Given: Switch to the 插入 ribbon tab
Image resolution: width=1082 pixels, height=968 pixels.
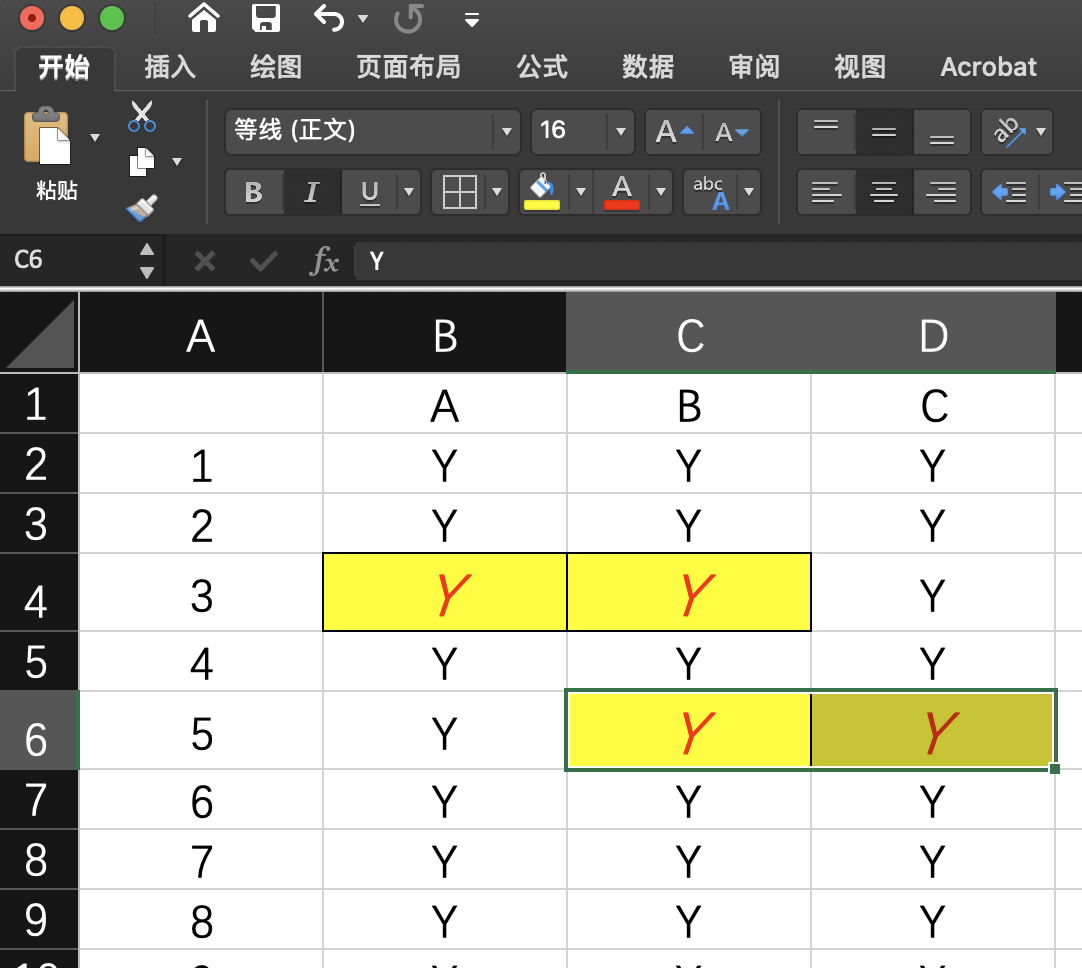Looking at the screenshot, I should click(x=168, y=67).
